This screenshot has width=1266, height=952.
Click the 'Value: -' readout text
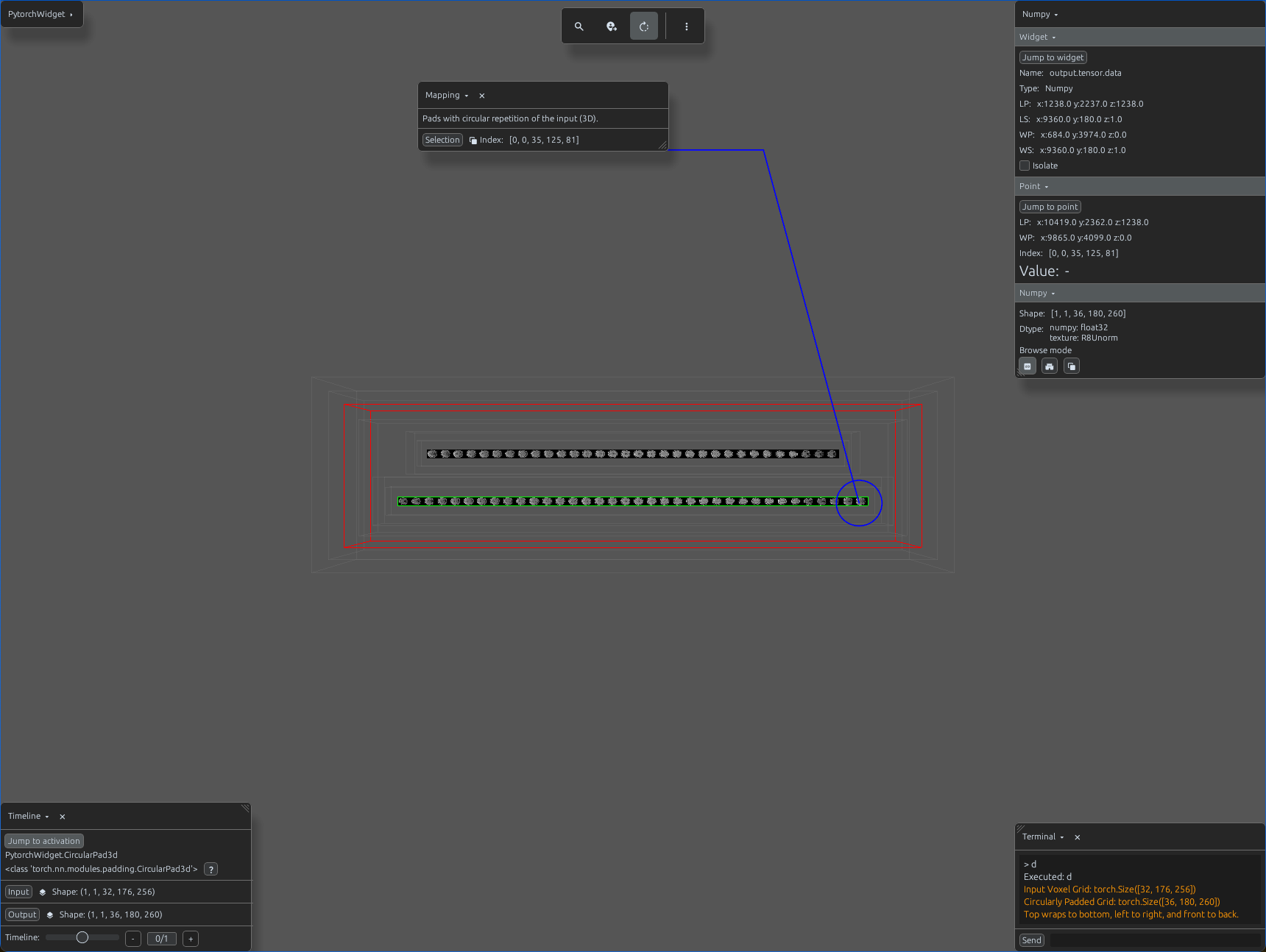pyautogui.click(x=1044, y=271)
